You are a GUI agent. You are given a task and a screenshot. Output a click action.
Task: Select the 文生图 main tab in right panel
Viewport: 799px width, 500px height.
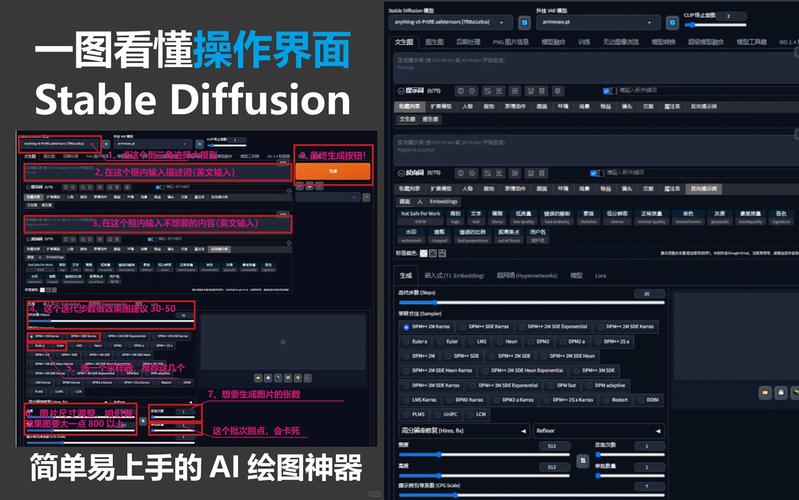tap(404, 42)
